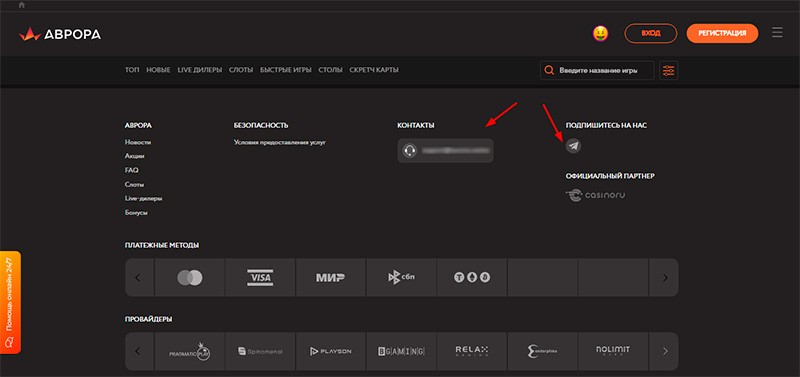
Task: Click the ПРОВАЙДЕРЫ heading
Action: (x=148, y=319)
